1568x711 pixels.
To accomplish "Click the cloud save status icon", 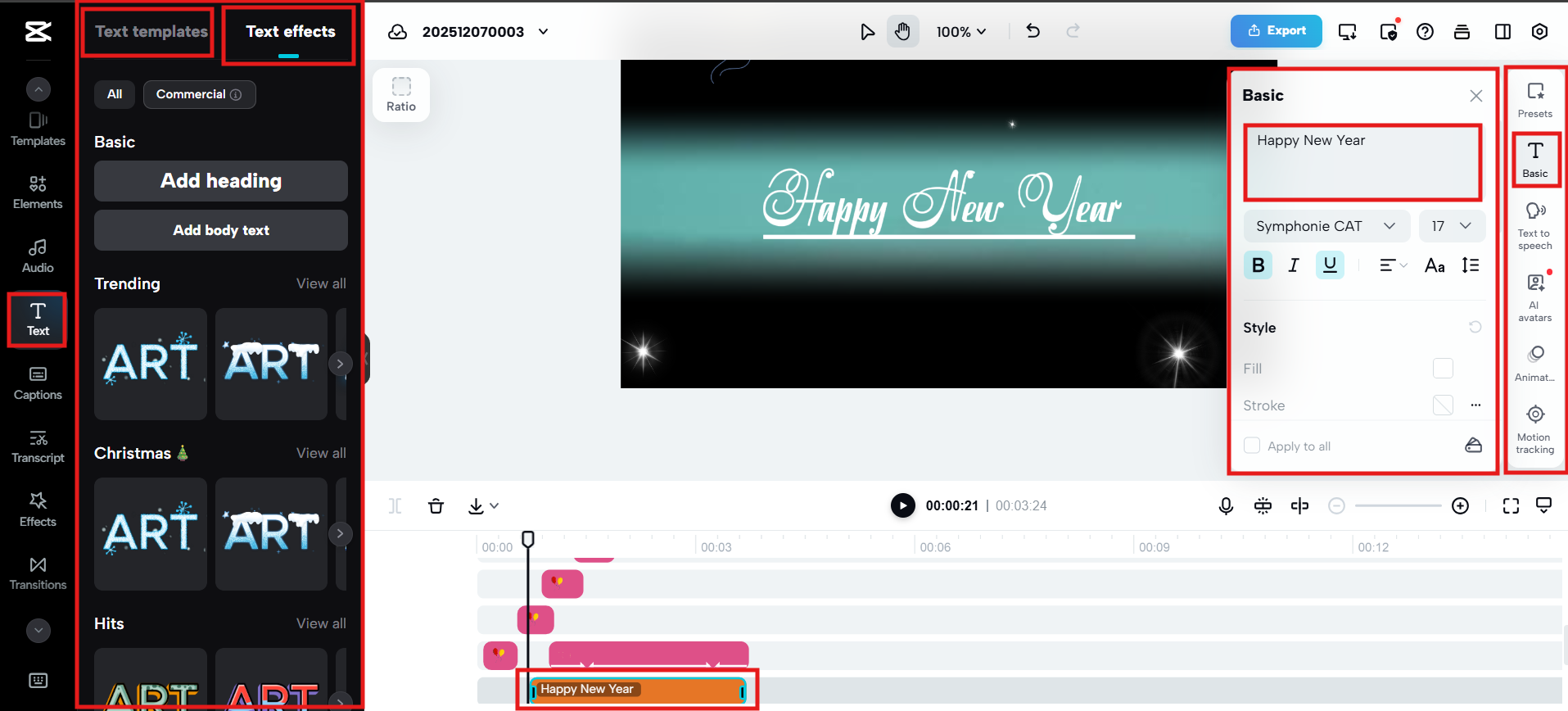I will [x=397, y=32].
